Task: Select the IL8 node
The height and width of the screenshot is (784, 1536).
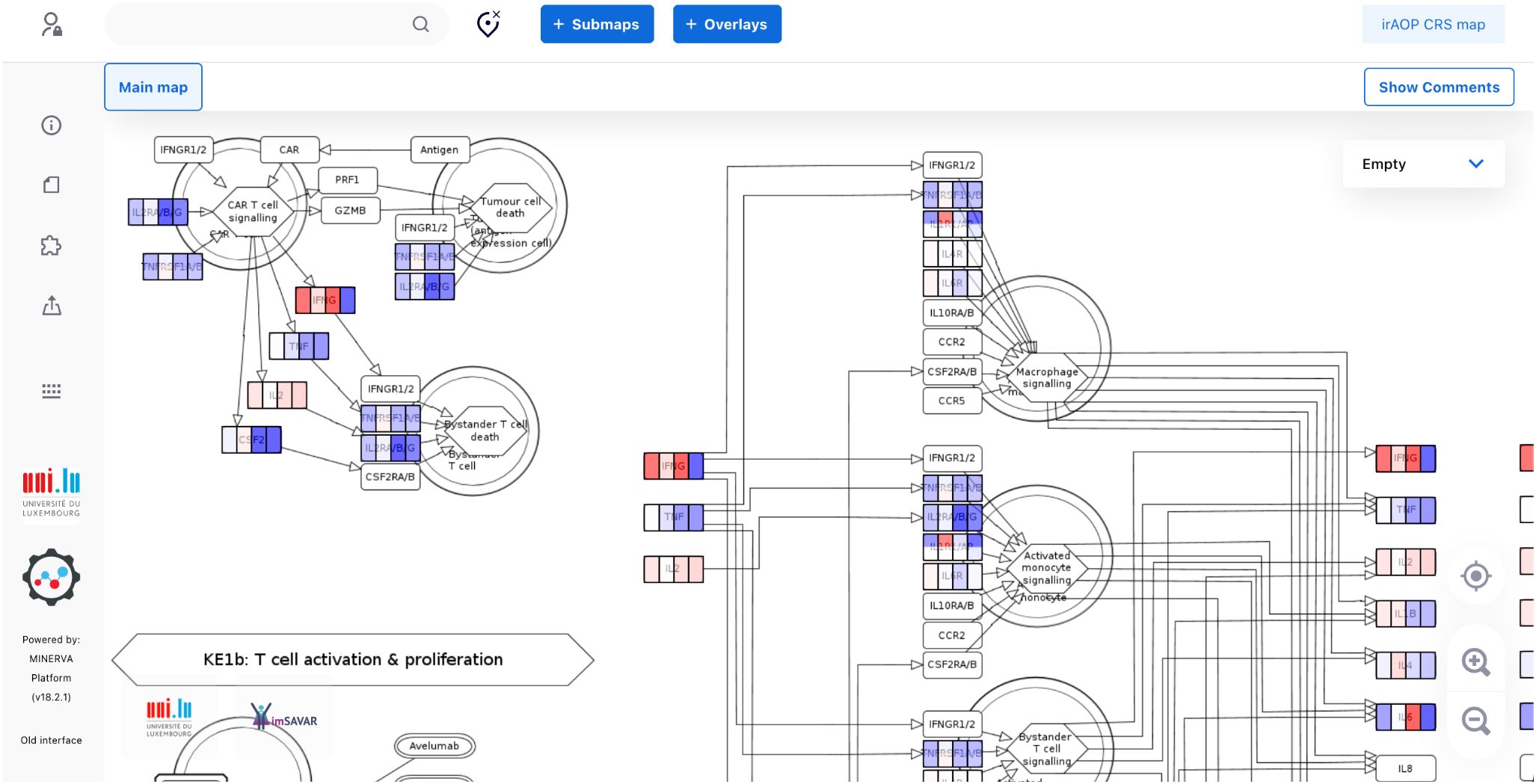Action: pyautogui.click(x=1406, y=768)
